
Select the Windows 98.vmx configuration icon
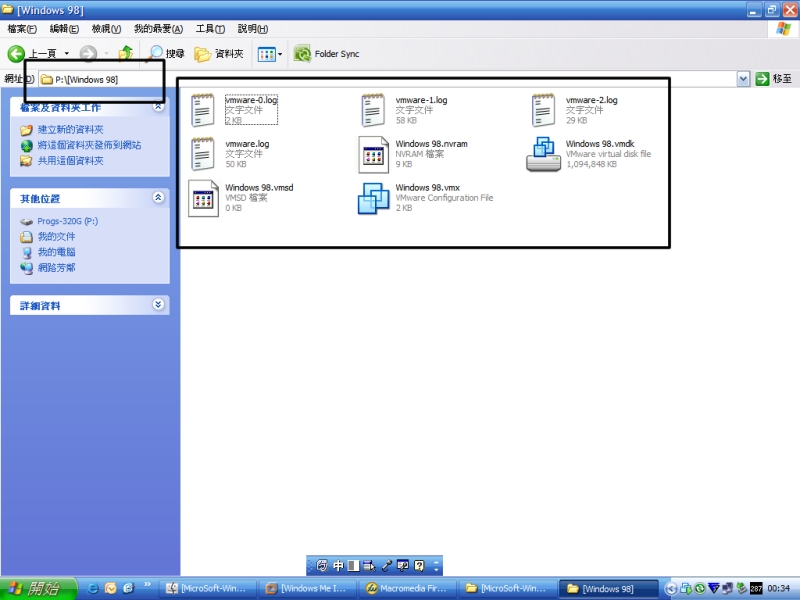[373, 198]
